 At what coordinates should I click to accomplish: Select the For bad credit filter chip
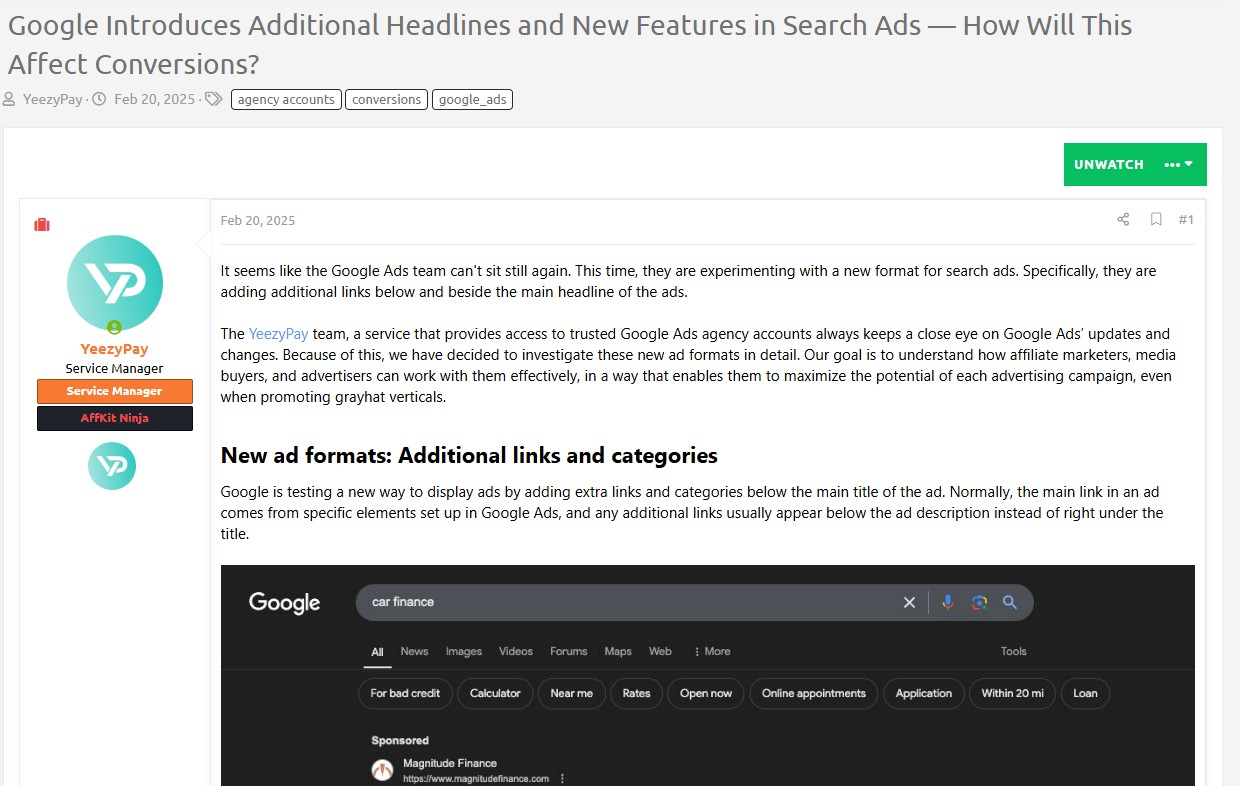point(405,693)
